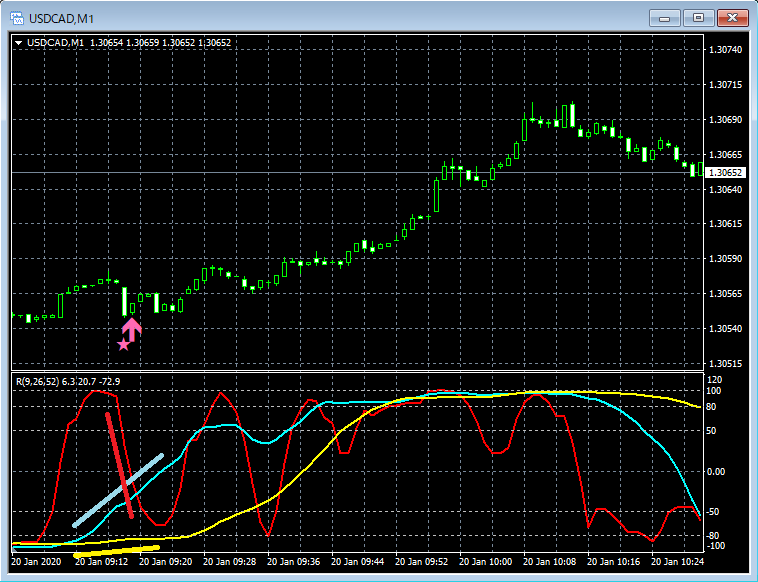Click time axis label 20 Jan 09:12
The height and width of the screenshot is (582, 758).
(x=102, y=562)
